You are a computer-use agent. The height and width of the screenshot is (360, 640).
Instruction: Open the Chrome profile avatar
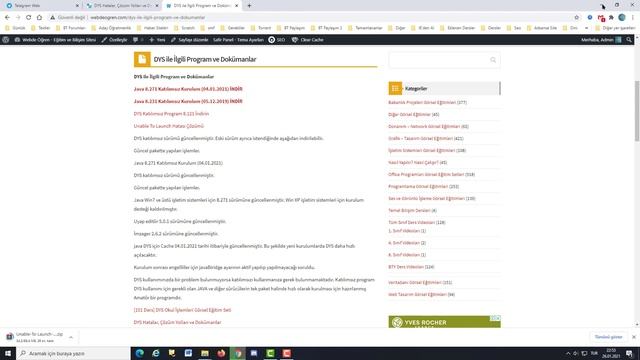[x=622, y=18]
